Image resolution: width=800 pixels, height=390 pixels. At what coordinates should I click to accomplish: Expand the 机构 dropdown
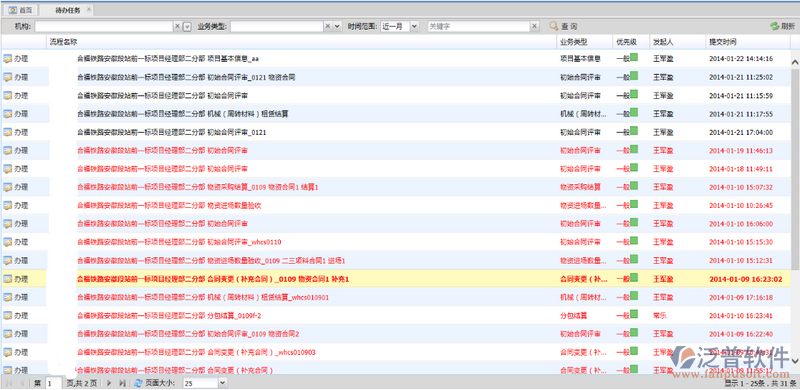coord(187,27)
